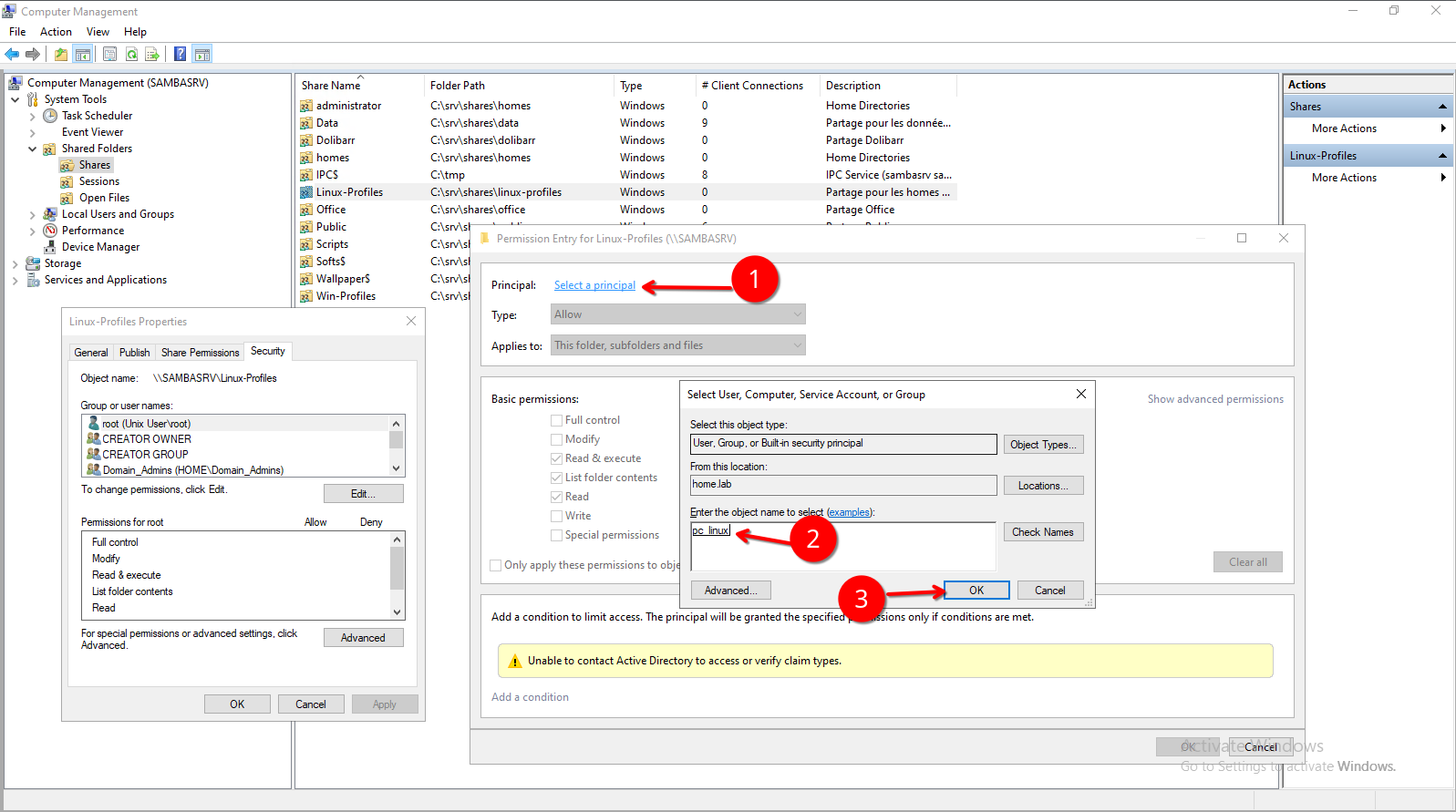Click the Edit button in Properties dialog

pos(364,494)
